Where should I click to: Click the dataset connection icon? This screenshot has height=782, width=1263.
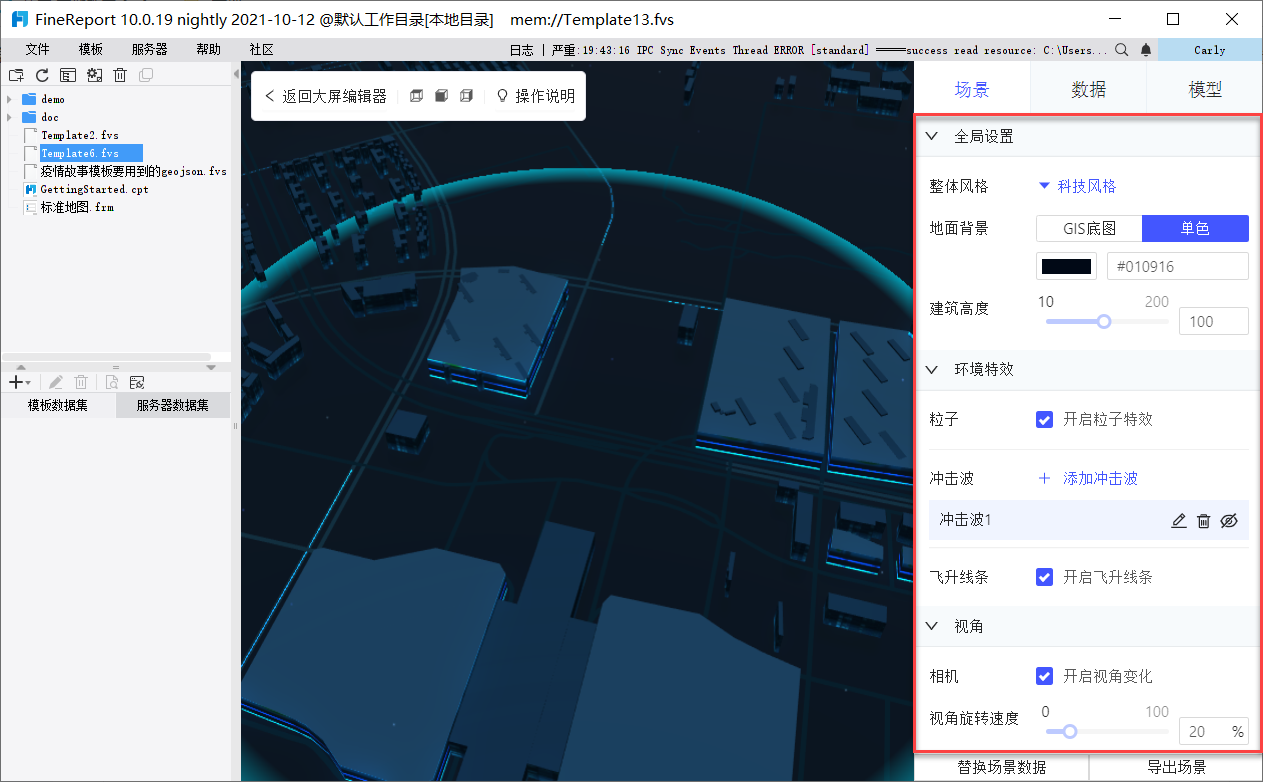[138, 382]
